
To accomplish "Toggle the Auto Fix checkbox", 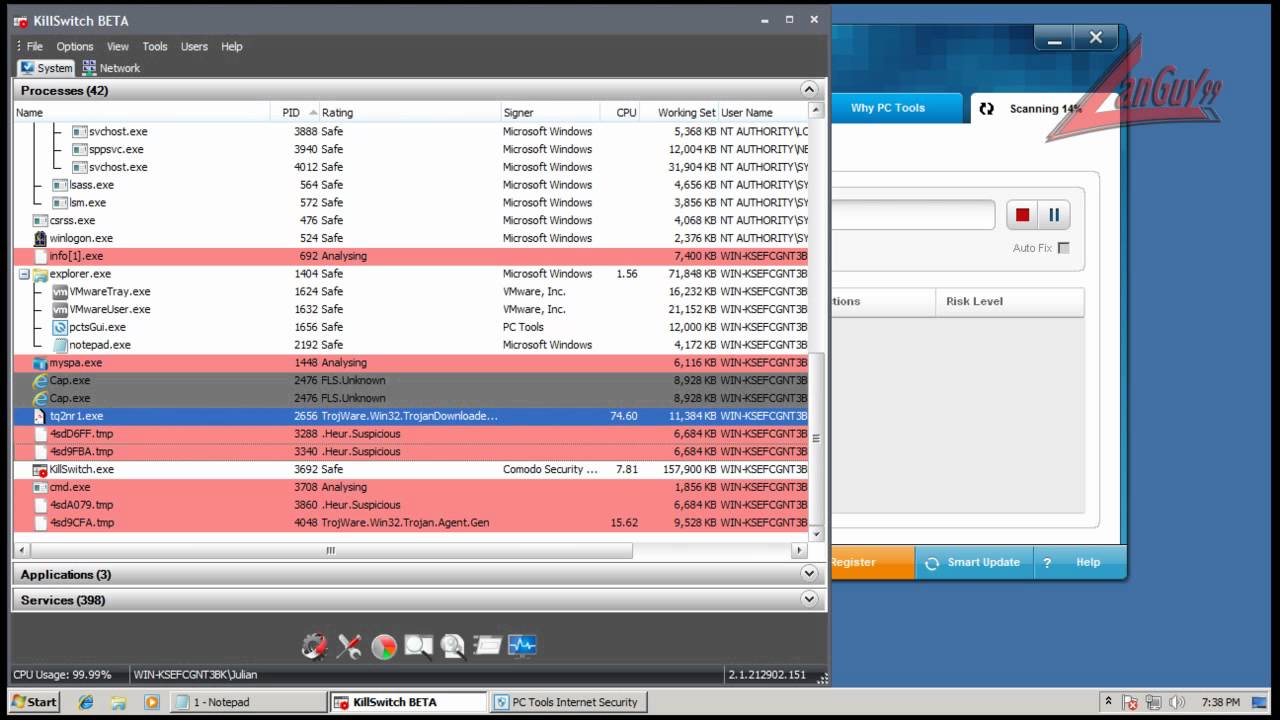I will (x=1063, y=248).
